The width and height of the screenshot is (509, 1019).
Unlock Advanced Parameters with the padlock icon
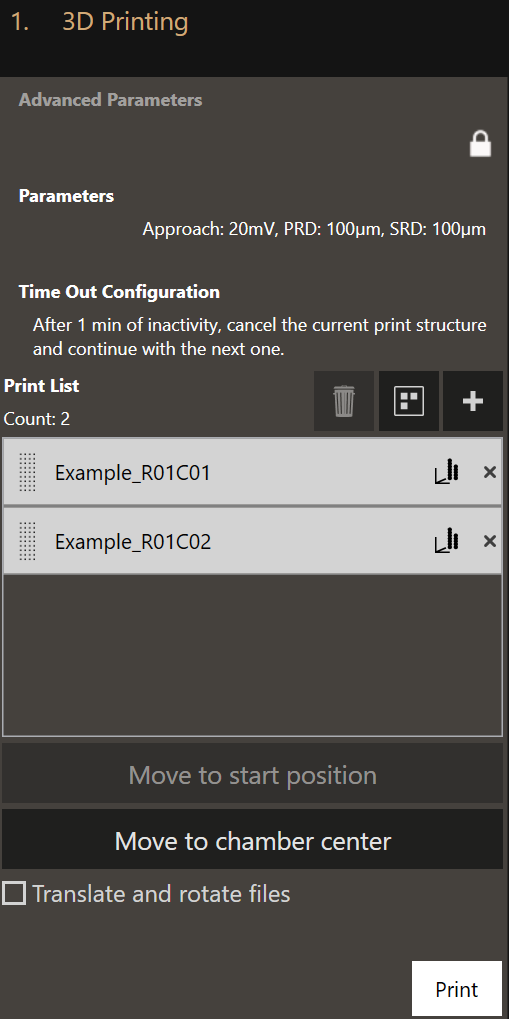click(x=480, y=144)
